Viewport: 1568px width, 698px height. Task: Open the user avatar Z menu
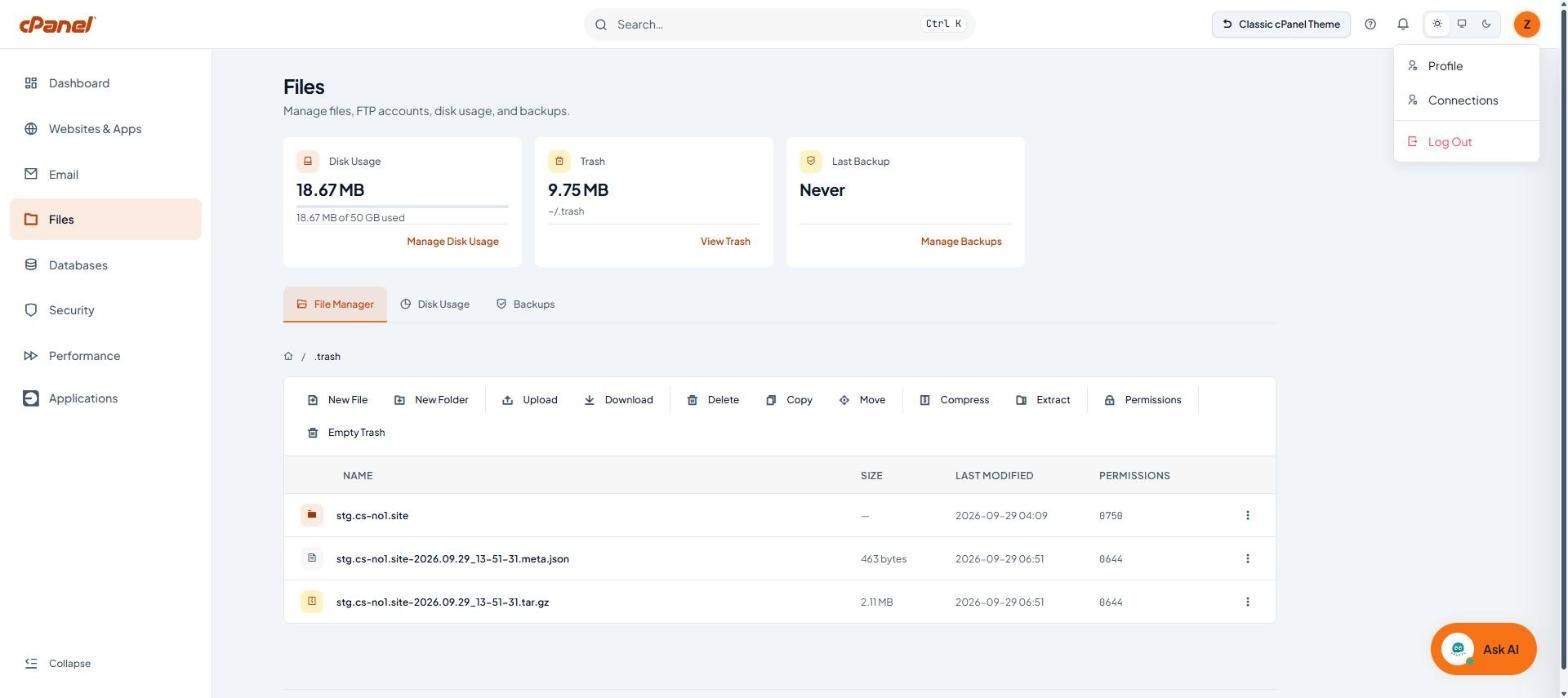(x=1527, y=24)
